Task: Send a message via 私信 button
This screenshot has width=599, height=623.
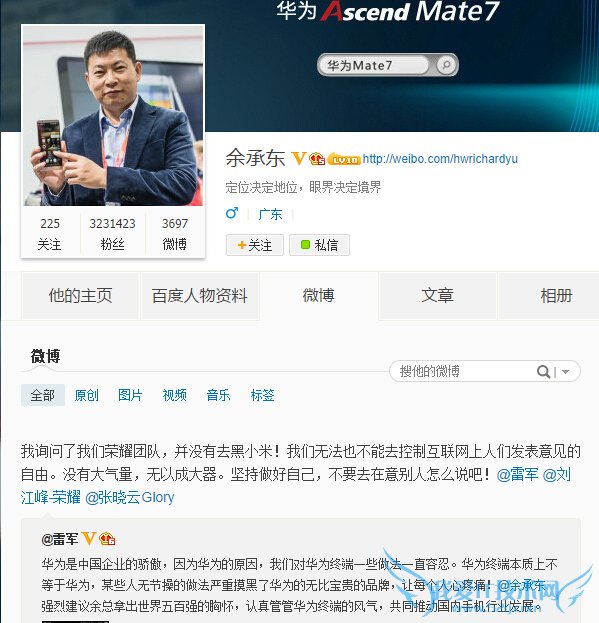Action: [319, 245]
